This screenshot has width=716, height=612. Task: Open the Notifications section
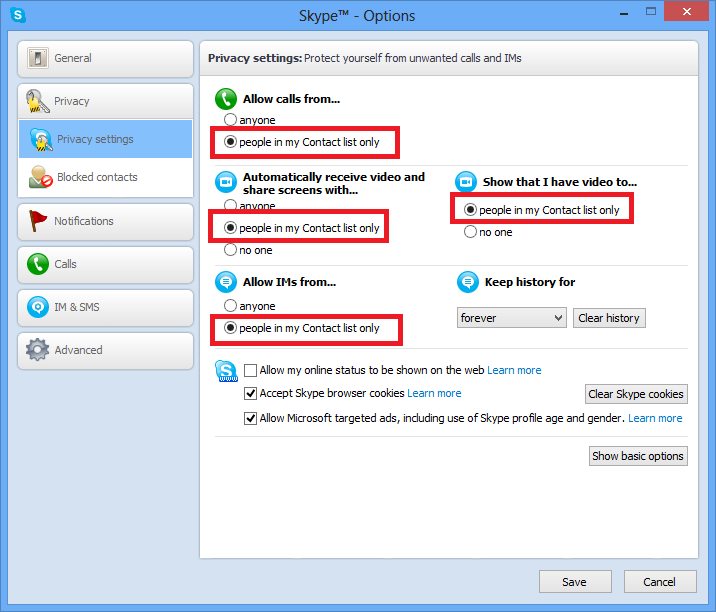point(105,222)
